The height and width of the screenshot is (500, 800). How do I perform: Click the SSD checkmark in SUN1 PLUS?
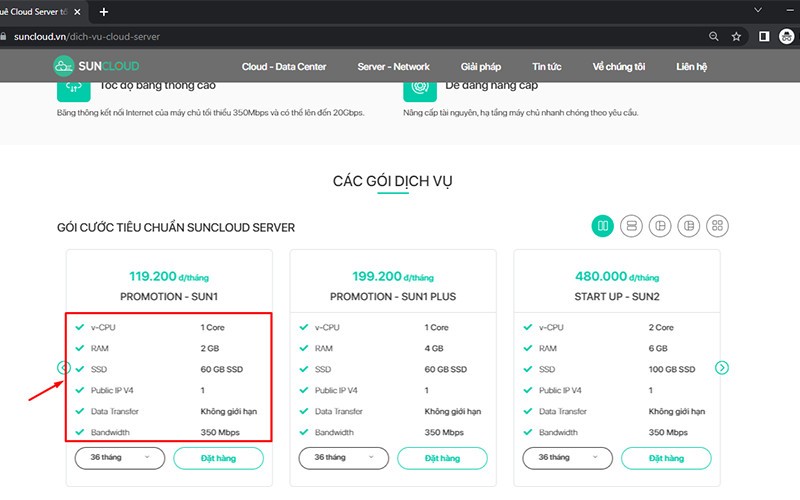pyautogui.click(x=304, y=369)
